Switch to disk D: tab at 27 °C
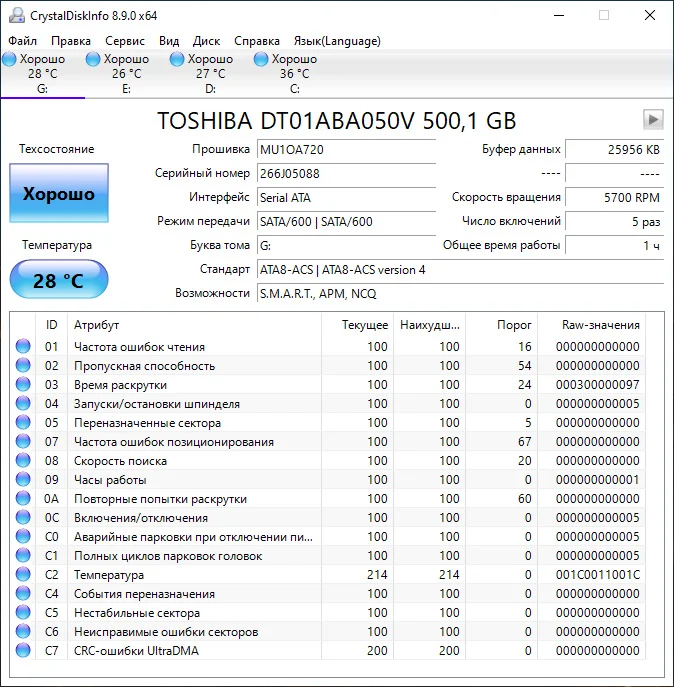The width and height of the screenshot is (674, 687). click(210, 74)
